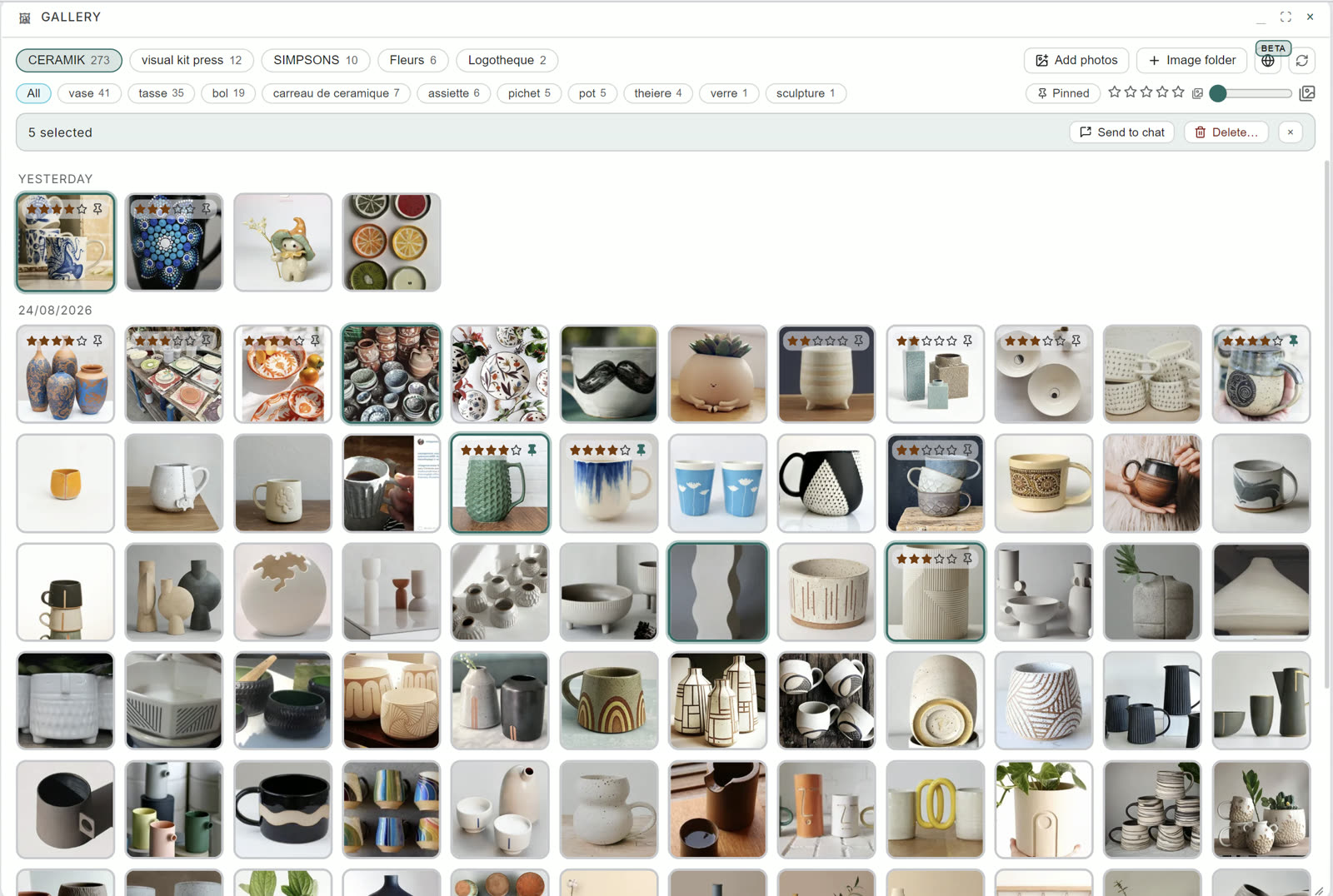Pin the striped footed planter photo
1333x896 pixels.
858,341
